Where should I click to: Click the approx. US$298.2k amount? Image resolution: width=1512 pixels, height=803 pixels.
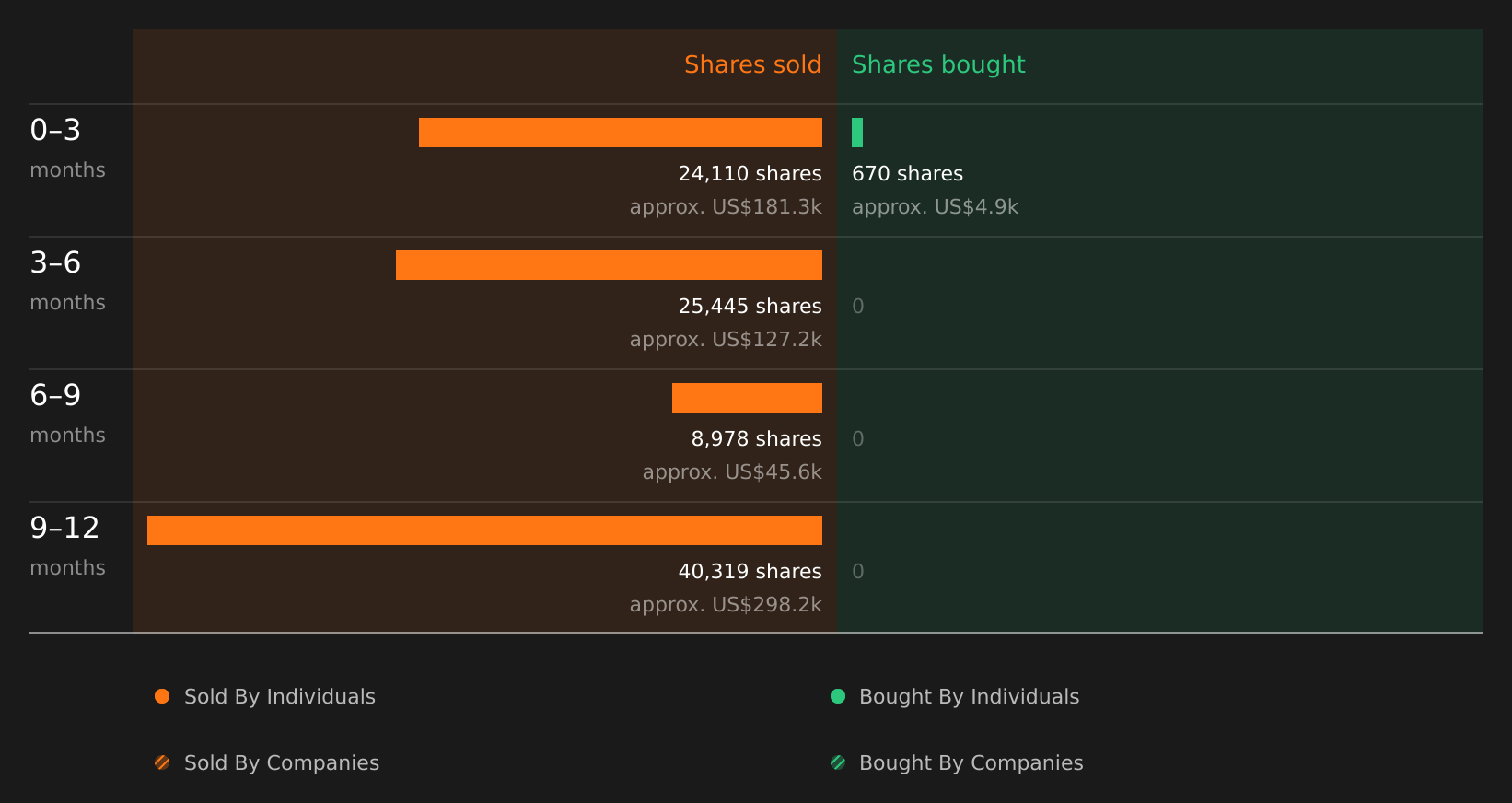point(726,604)
